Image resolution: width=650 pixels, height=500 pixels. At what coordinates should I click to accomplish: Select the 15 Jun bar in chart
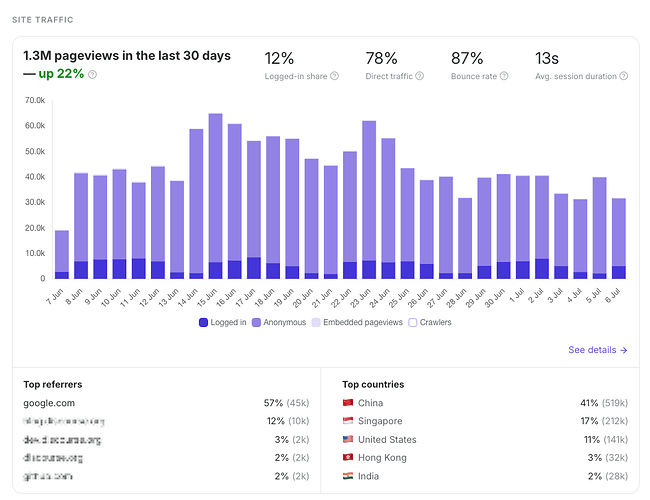pos(215,196)
